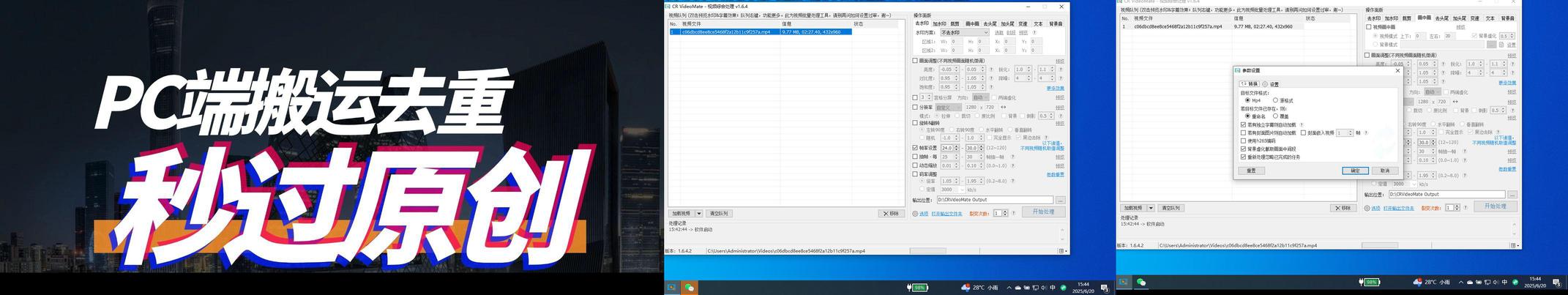
Task: Tick the 视频画中画 checkbox
Action: [x=1369, y=27]
